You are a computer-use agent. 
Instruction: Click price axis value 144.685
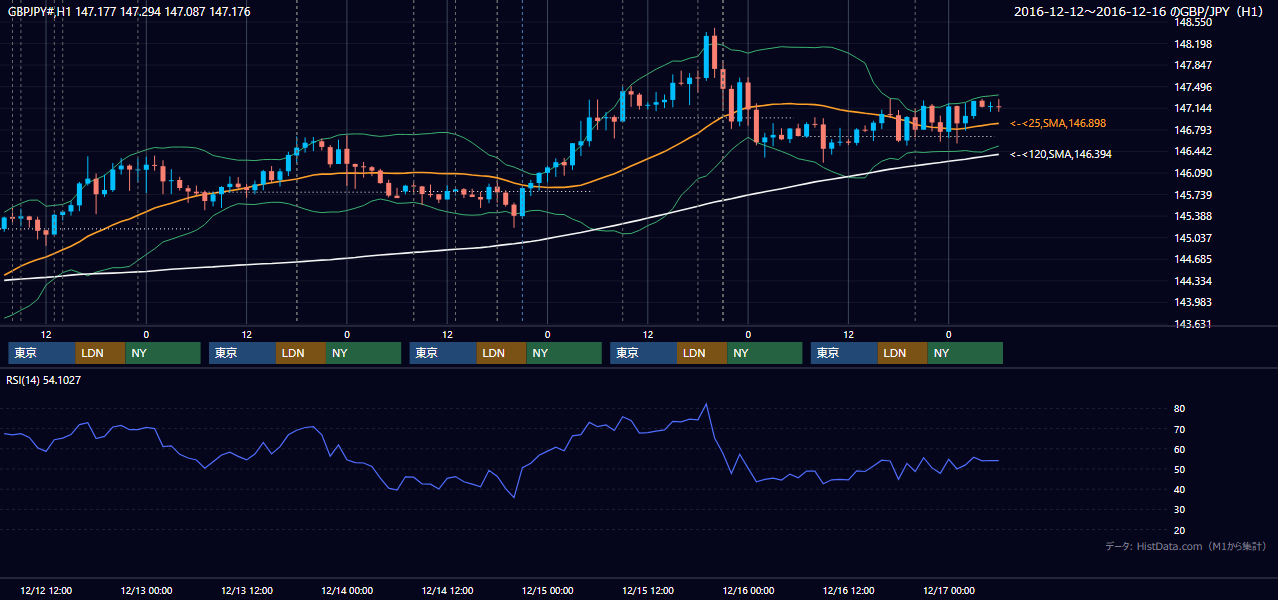1192,259
